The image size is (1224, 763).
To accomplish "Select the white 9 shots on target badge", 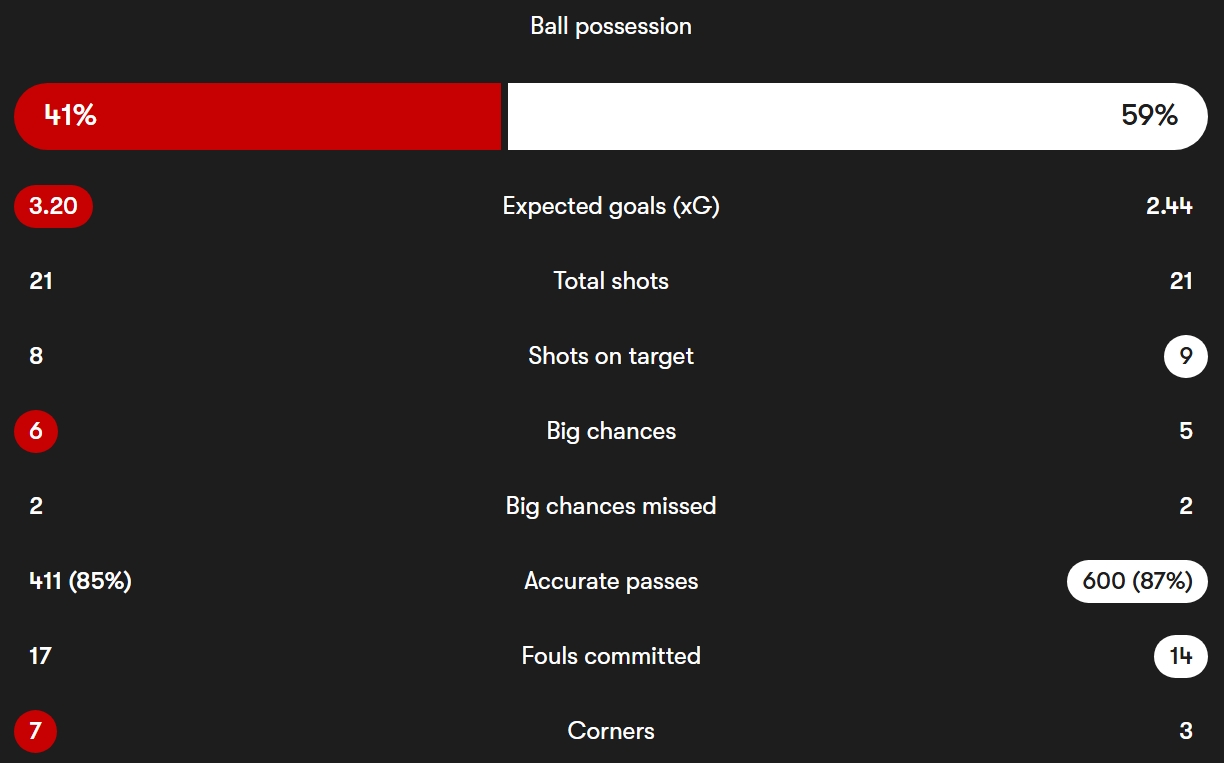I will (x=1186, y=356).
